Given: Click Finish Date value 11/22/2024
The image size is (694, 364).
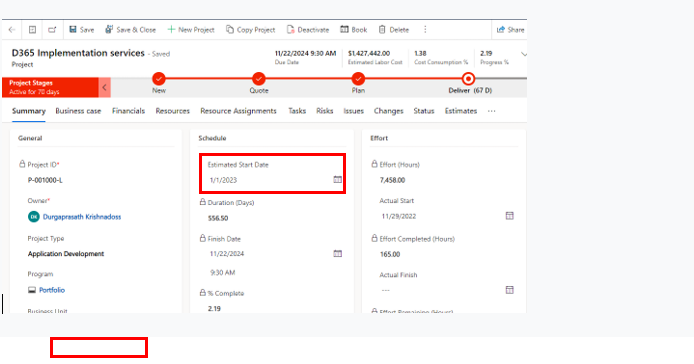Looking at the screenshot, I should tap(227, 254).
